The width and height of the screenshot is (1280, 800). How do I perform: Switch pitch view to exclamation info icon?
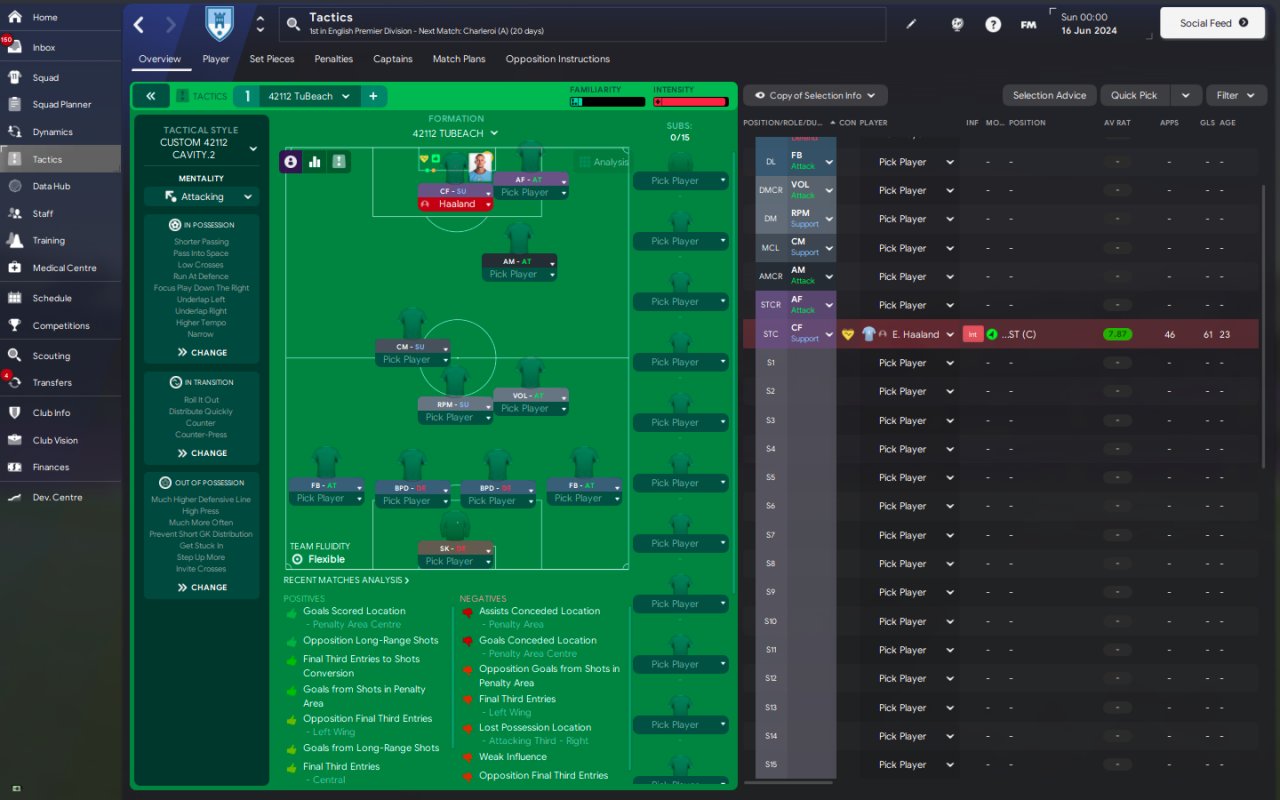coord(339,161)
